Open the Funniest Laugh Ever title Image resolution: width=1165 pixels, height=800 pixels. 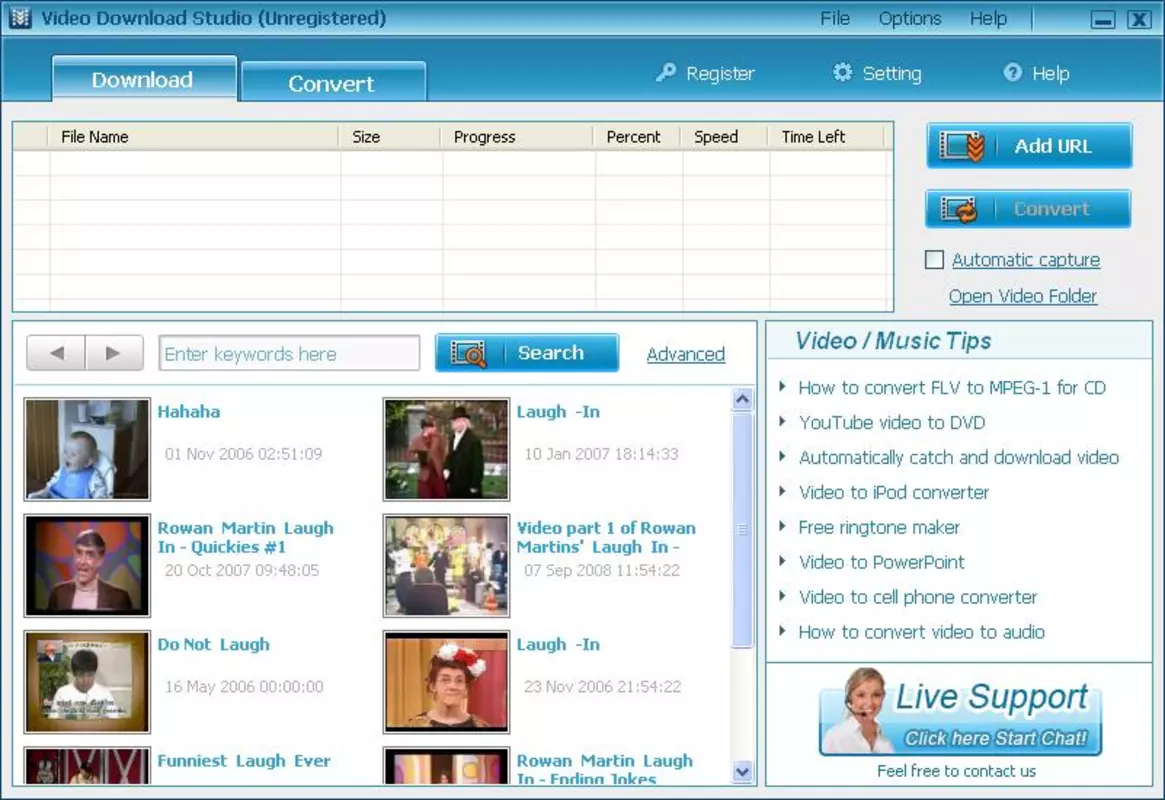point(244,761)
